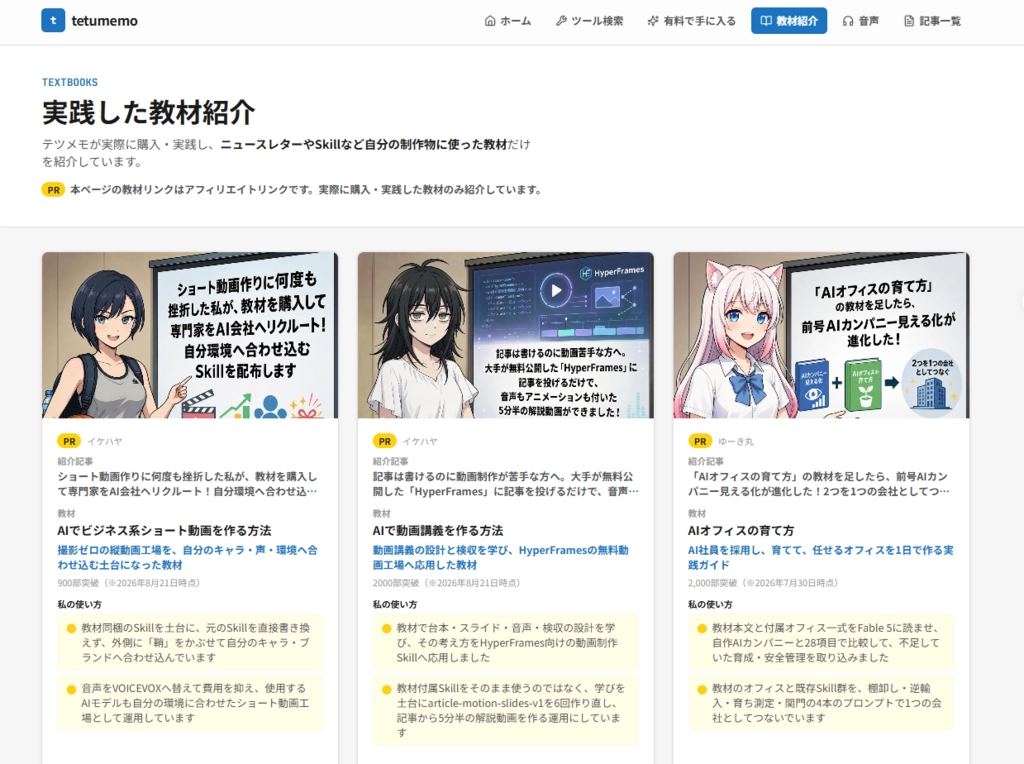Click note 教材のオフィスと既存Skill群を
The width and height of the screenshot is (1024, 764).
821,703
